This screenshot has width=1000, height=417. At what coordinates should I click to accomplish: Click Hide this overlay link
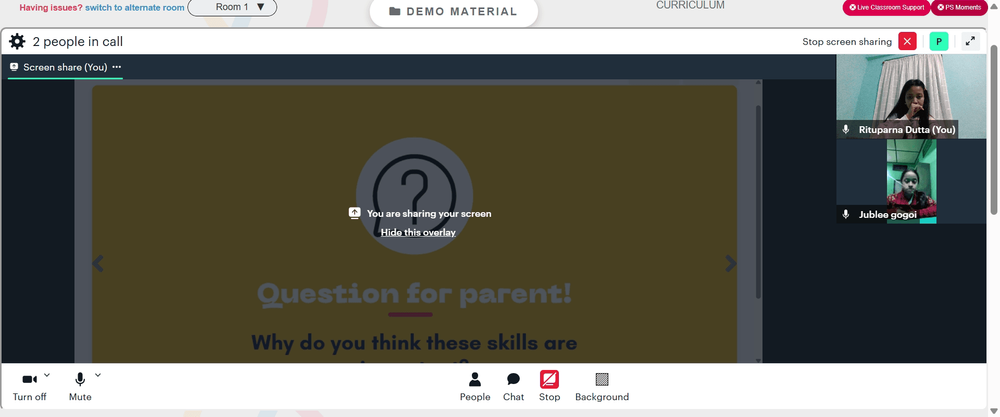coord(418,232)
